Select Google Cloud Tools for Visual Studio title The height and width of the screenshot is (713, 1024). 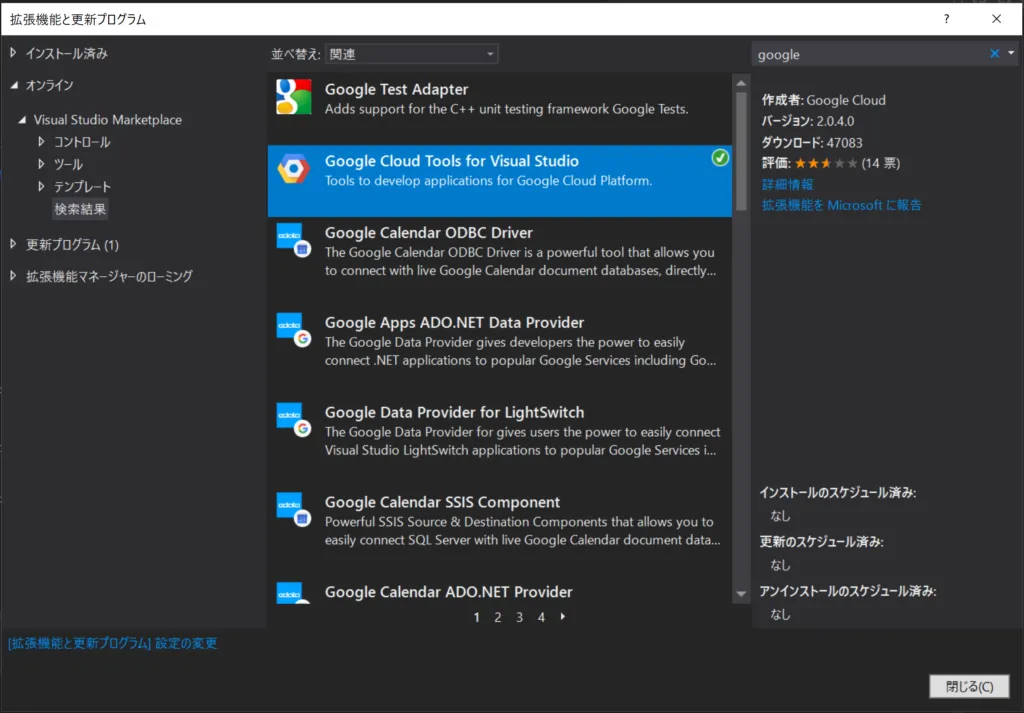[x=452, y=161]
